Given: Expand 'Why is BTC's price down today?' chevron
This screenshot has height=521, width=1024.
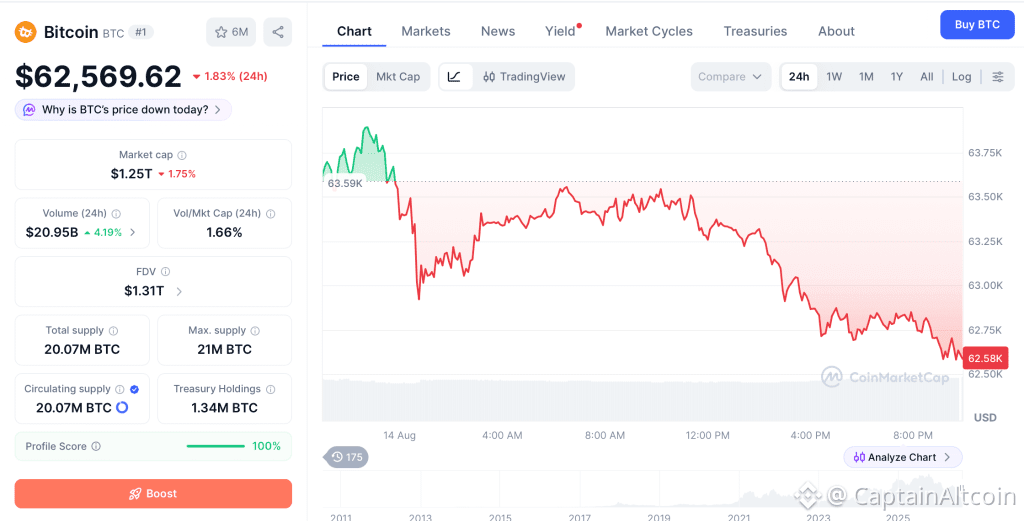Looking at the screenshot, I should [x=217, y=110].
